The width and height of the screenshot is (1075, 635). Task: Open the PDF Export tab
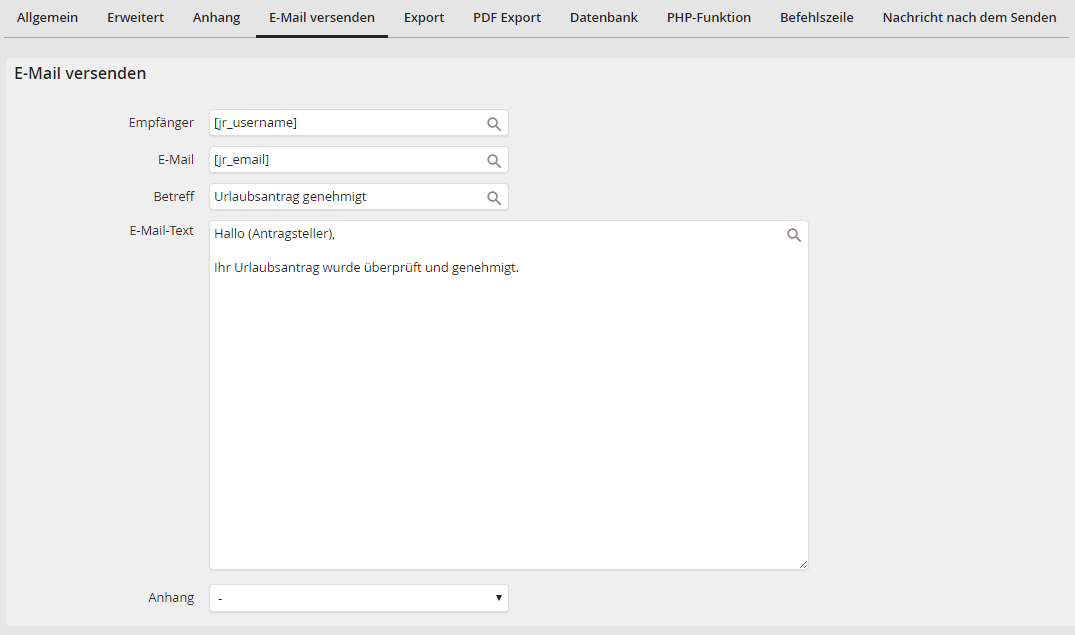[x=507, y=18]
